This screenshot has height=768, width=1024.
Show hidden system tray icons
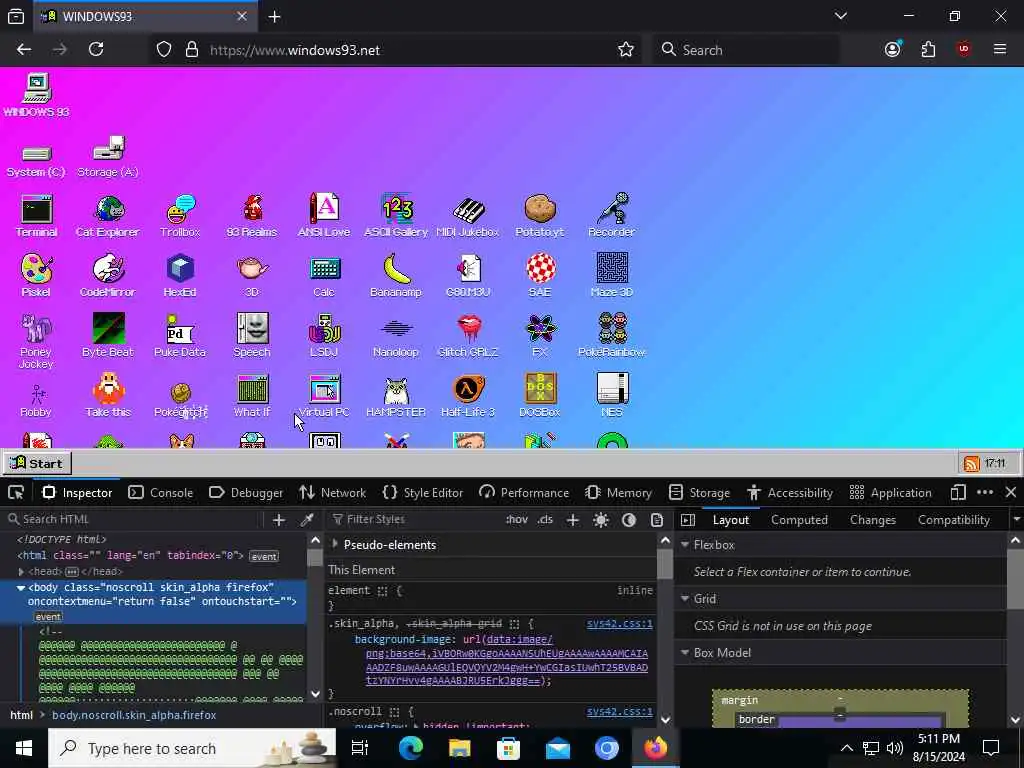coord(846,748)
